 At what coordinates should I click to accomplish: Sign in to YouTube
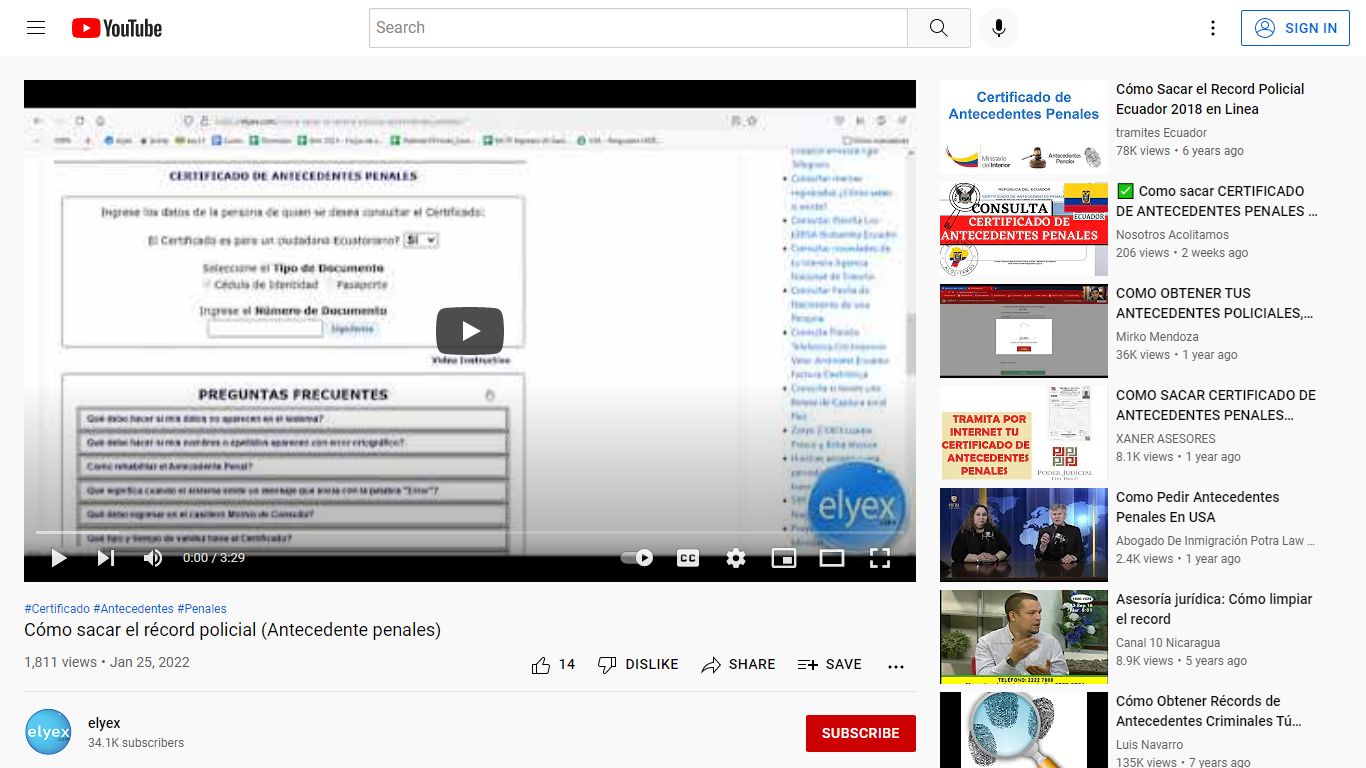coord(1295,28)
